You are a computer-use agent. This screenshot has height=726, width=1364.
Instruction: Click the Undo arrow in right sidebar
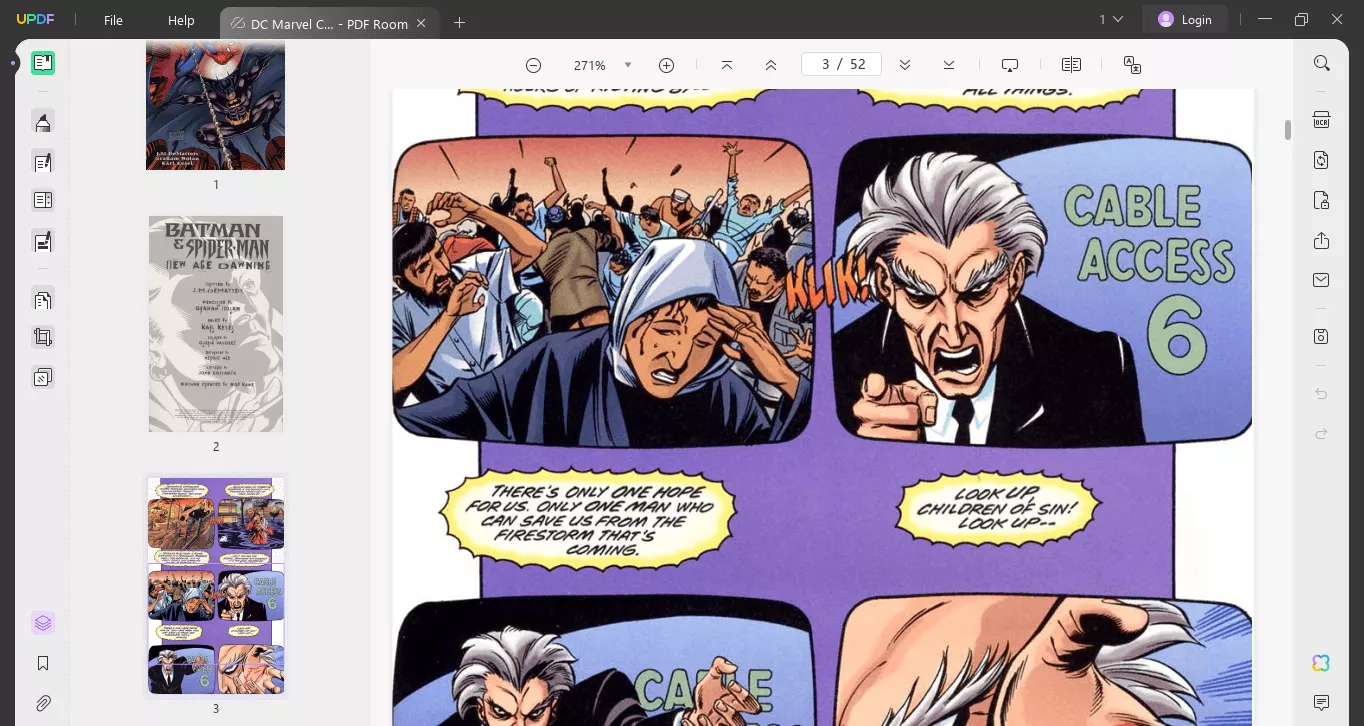click(x=1321, y=394)
